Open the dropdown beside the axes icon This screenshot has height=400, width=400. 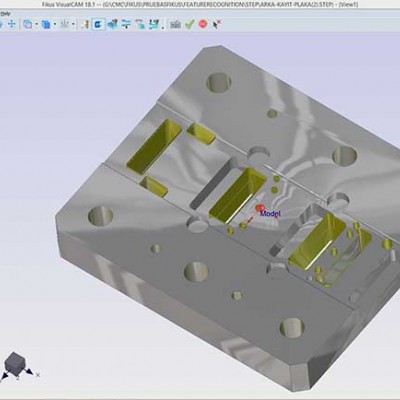coord(73,24)
